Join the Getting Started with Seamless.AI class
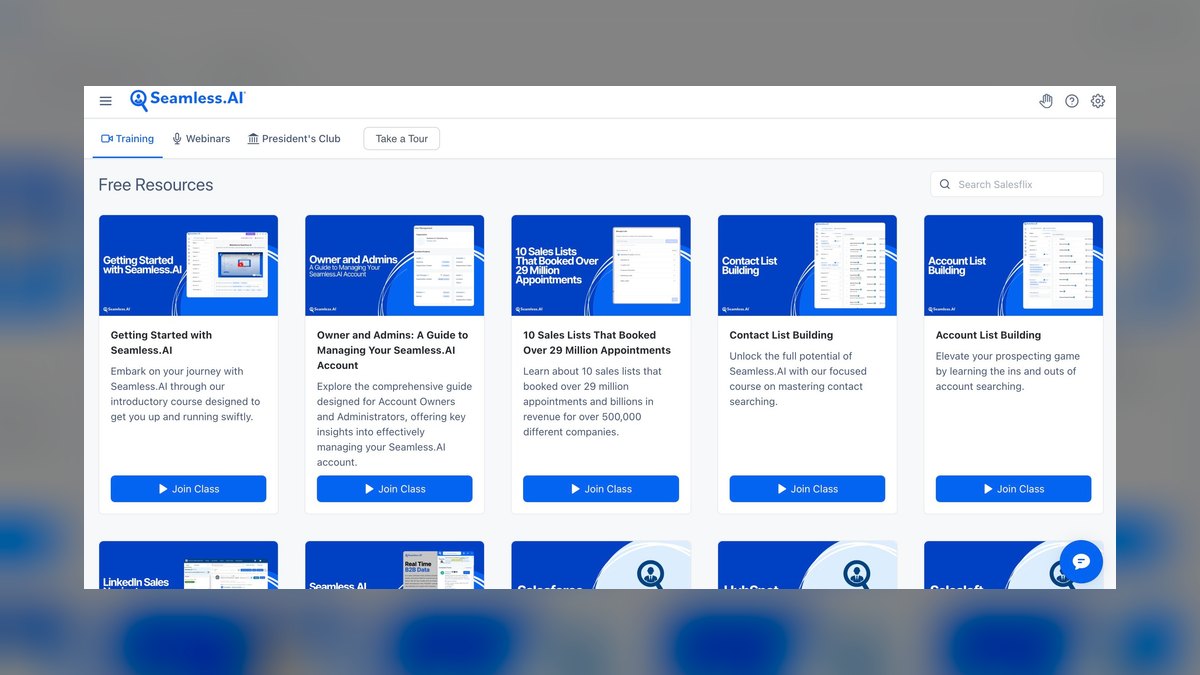 188,489
